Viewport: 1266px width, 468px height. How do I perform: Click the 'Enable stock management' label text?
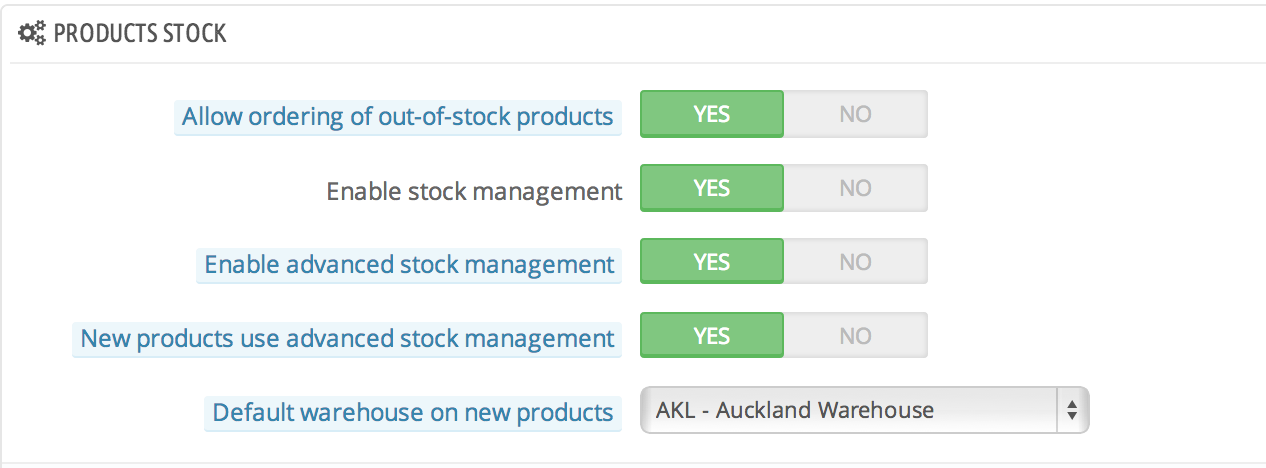click(474, 190)
